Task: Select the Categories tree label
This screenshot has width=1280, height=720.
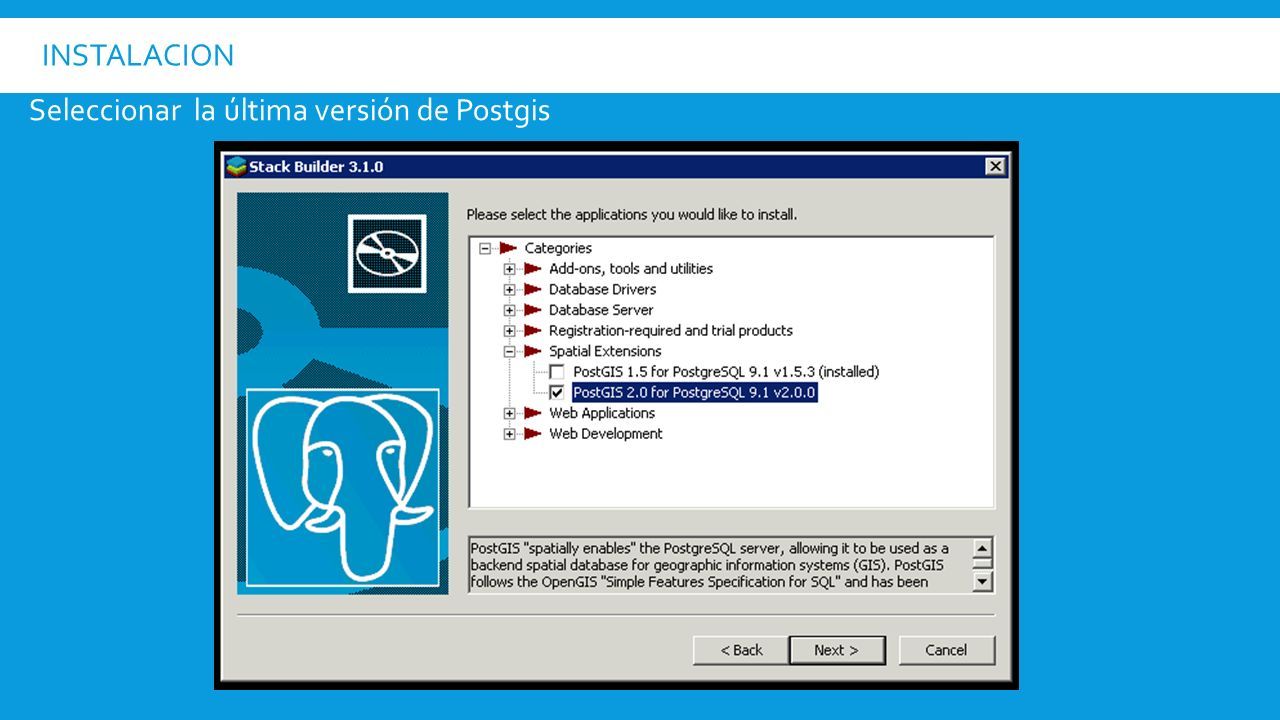Action: coord(558,248)
